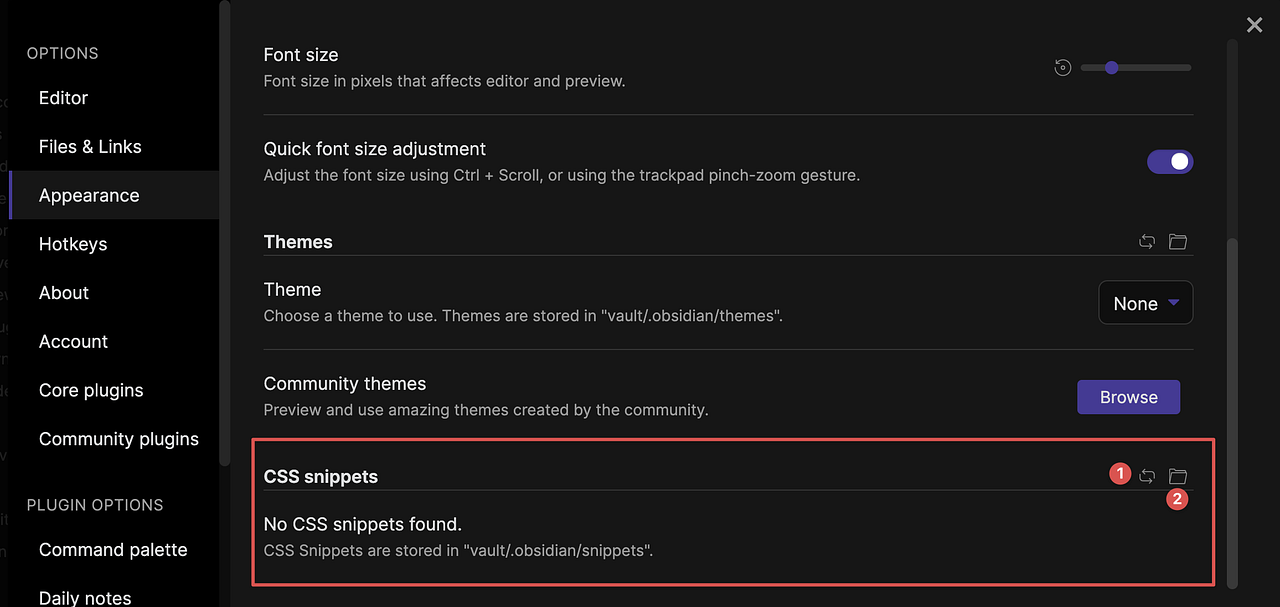This screenshot has height=607, width=1280.
Task: Select the Appearance section
Action: tap(89, 195)
